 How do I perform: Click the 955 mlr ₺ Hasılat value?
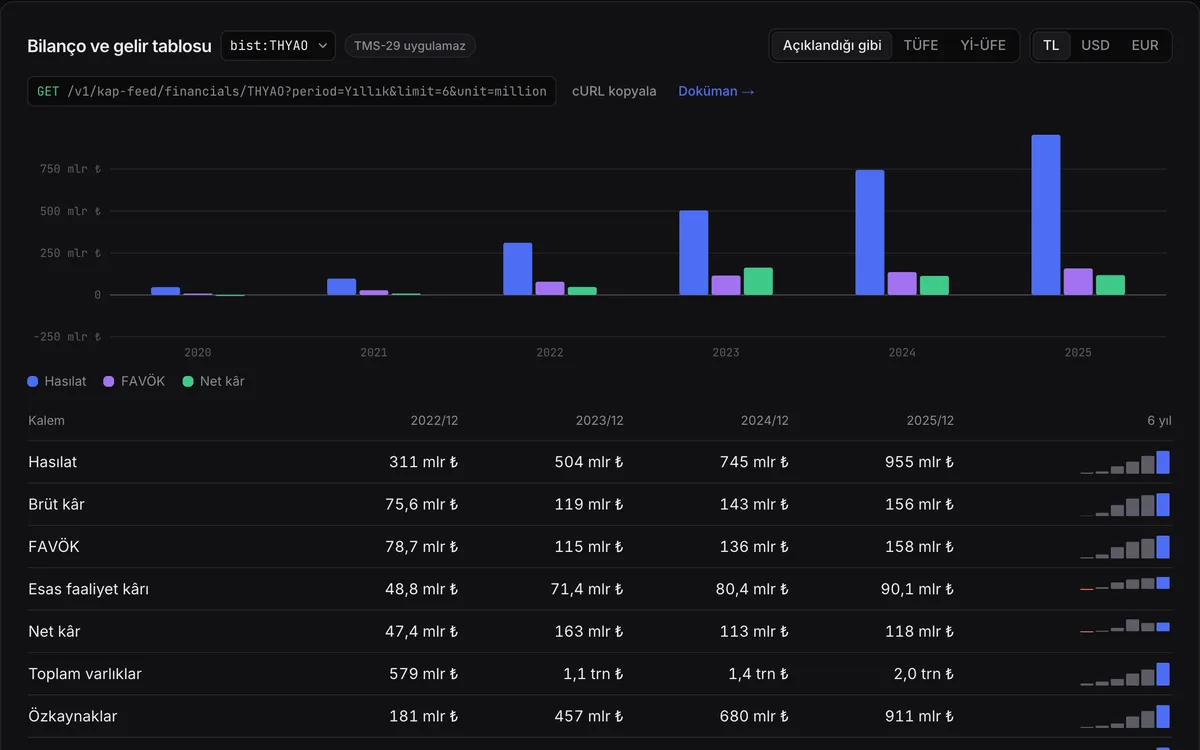pyautogui.click(x=919, y=462)
